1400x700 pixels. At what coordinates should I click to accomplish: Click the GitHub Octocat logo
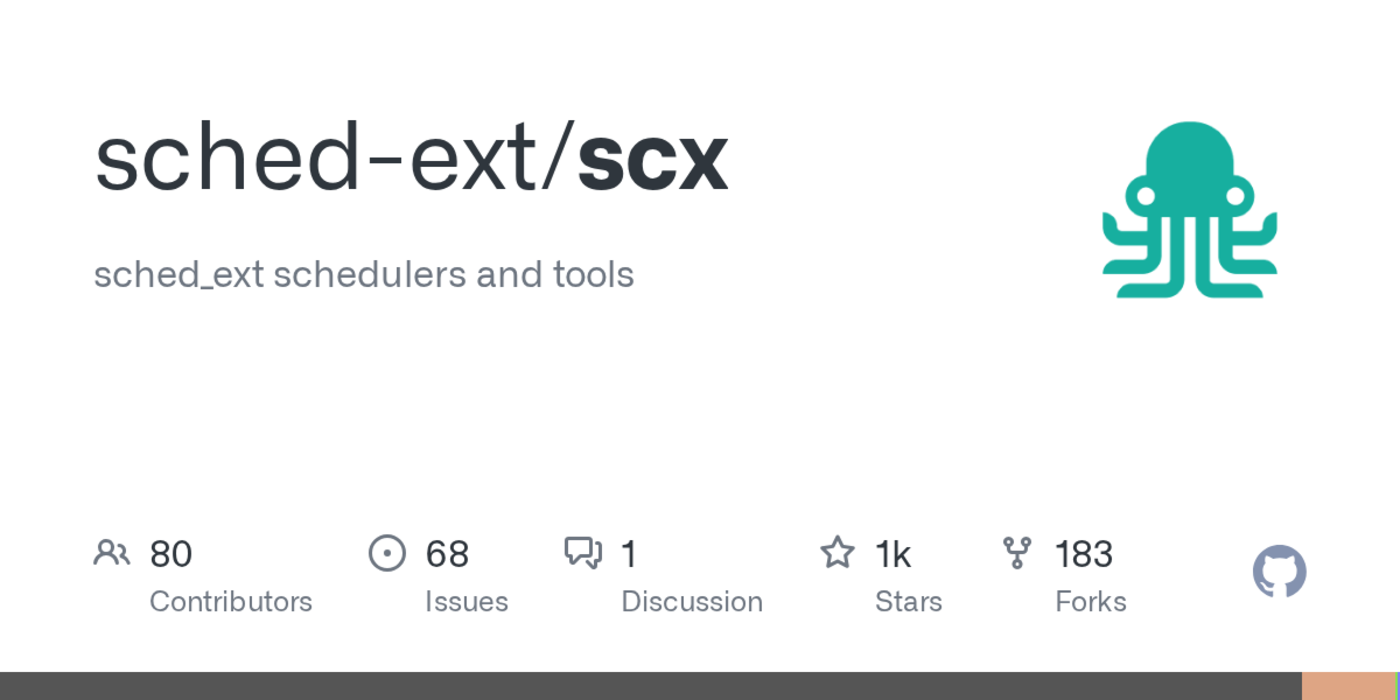pyautogui.click(x=1279, y=572)
